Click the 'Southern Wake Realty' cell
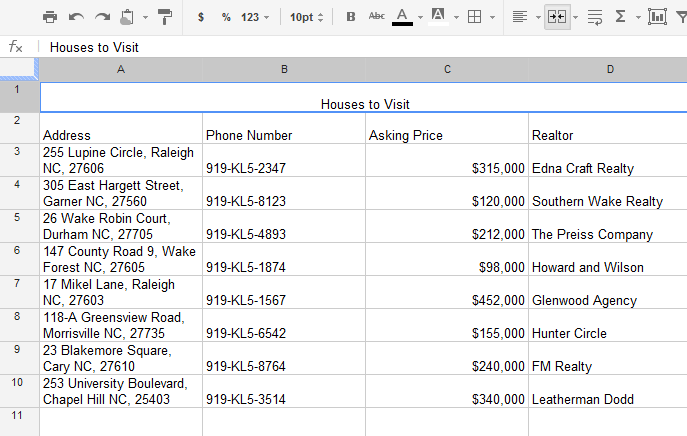The image size is (687, 436). 608,193
